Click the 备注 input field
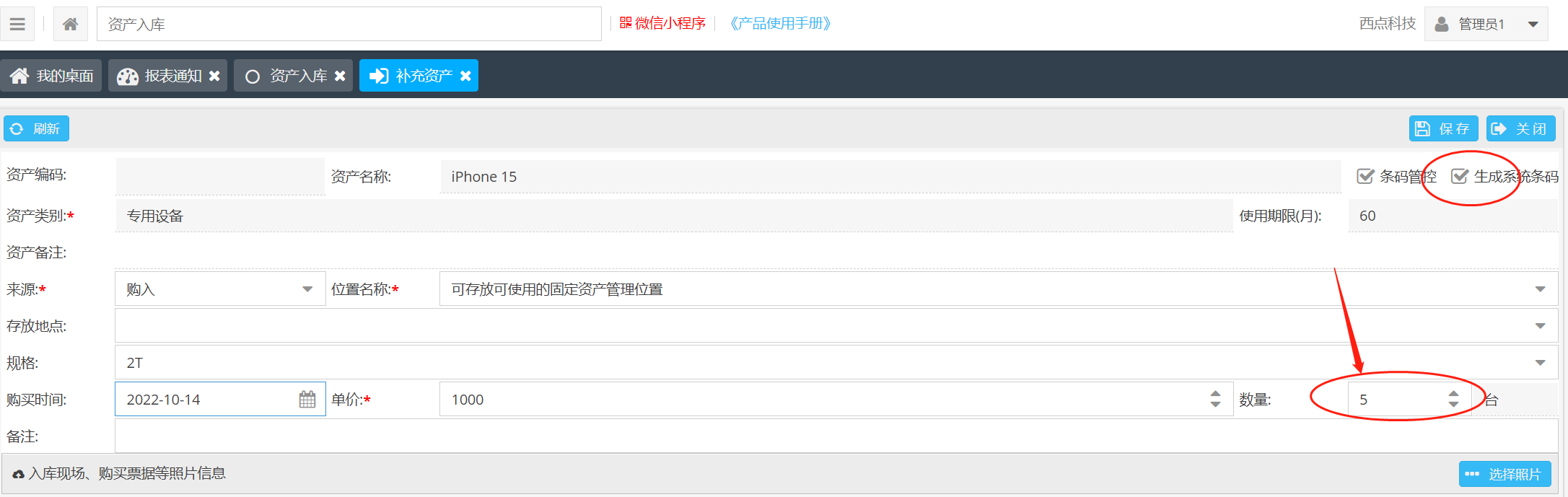The image size is (1568, 497). pos(836,436)
